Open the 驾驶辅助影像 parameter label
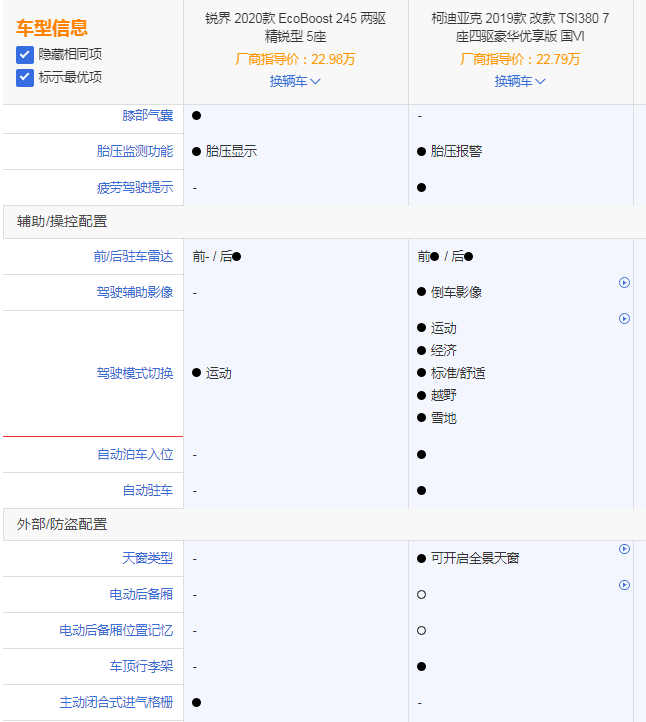 click(x=135, y=292)
